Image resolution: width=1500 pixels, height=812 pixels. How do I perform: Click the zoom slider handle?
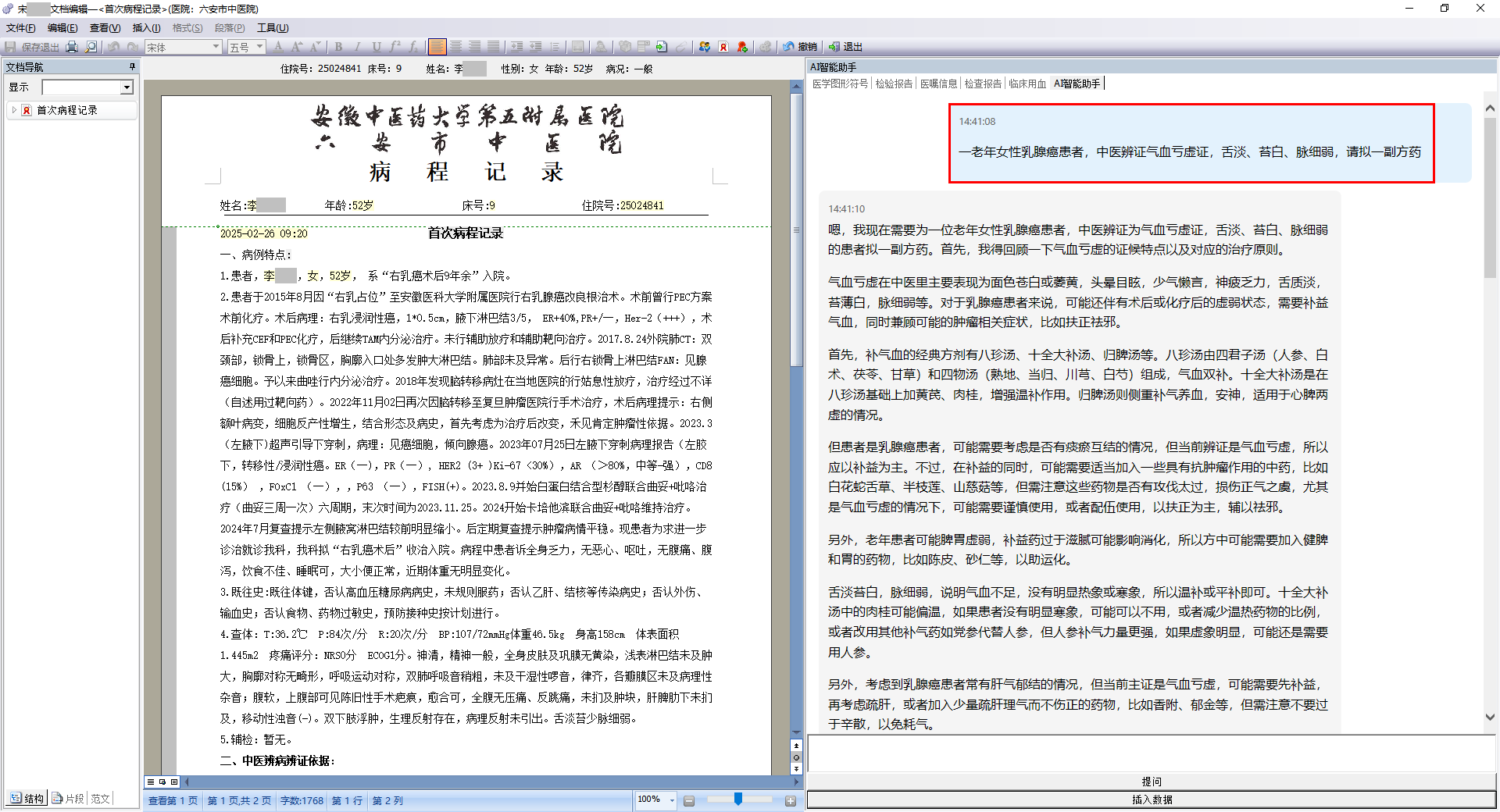(738, 799)
